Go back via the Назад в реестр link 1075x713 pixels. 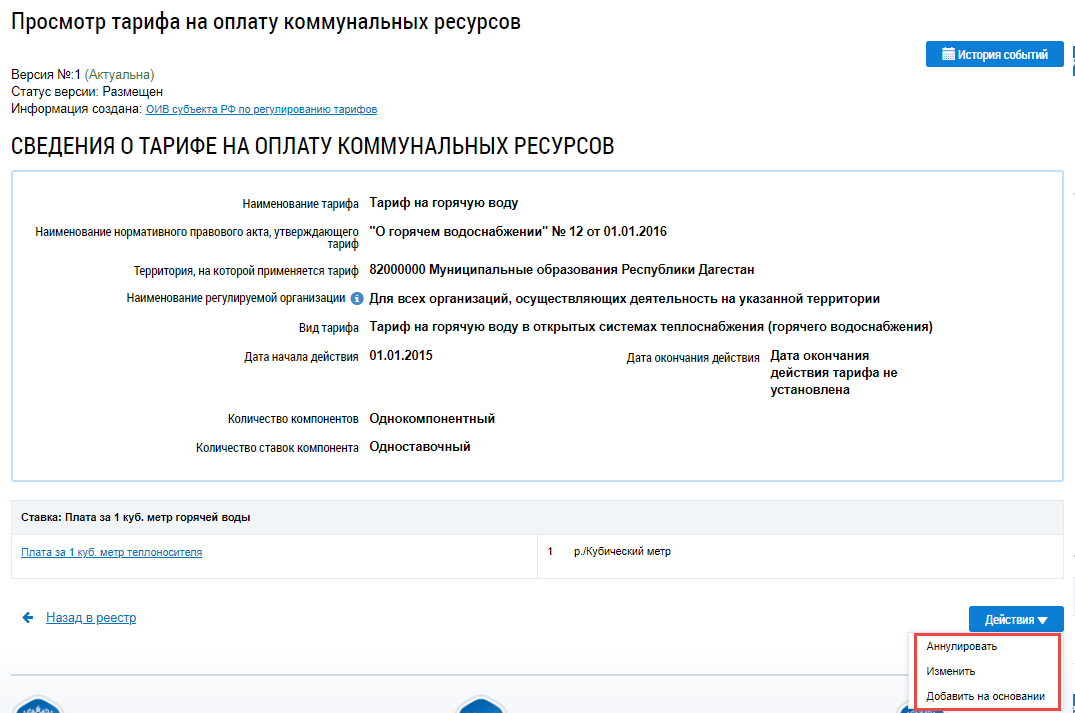pyautogui.click(x=91, y=618)
